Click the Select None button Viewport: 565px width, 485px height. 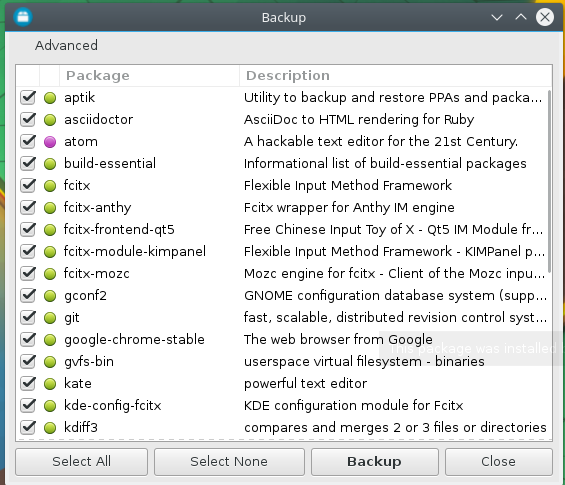pyautogui.click(x=229, y=462)
